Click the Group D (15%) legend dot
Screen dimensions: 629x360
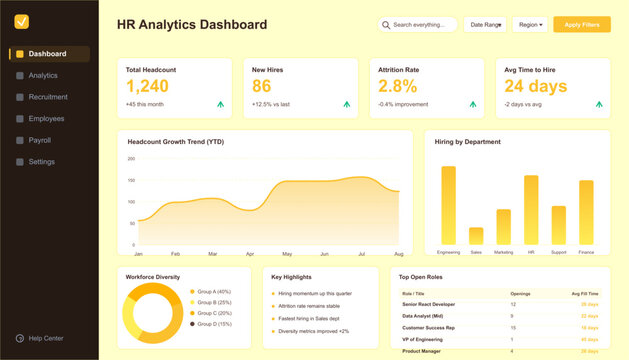[192, 324]
